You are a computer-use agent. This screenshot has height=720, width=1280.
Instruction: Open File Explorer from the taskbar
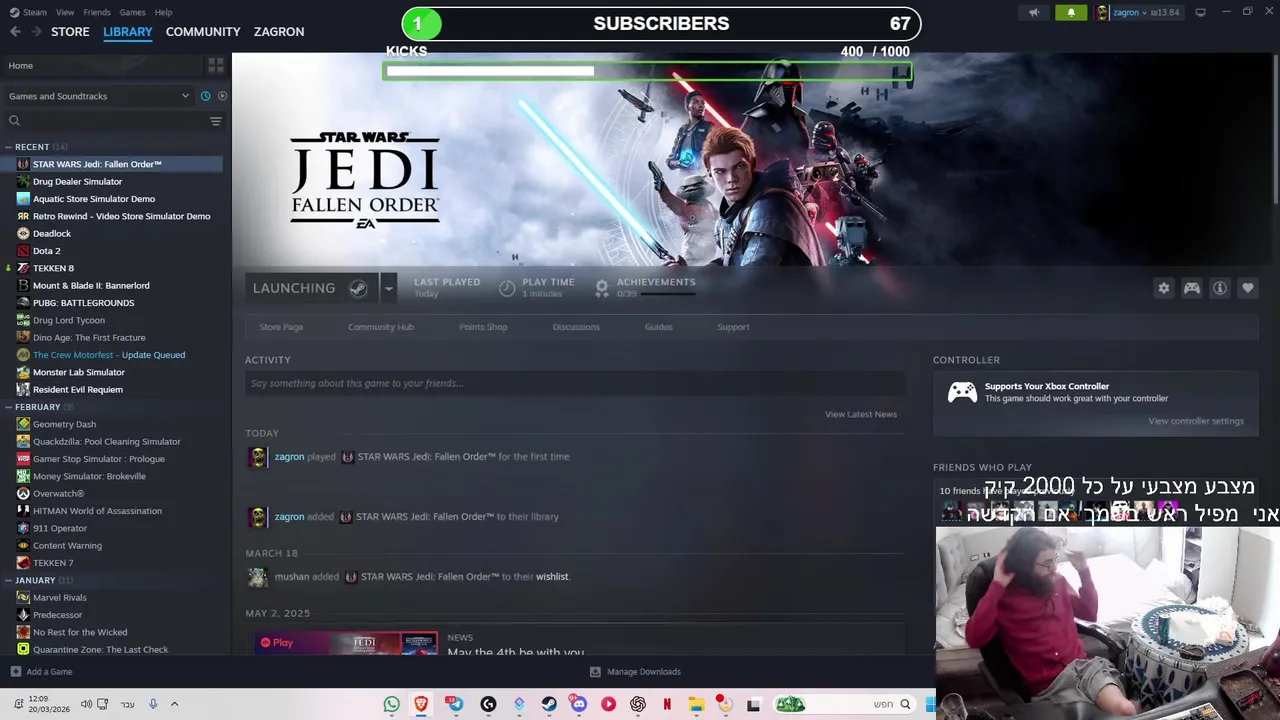click(x=697, y=704)
